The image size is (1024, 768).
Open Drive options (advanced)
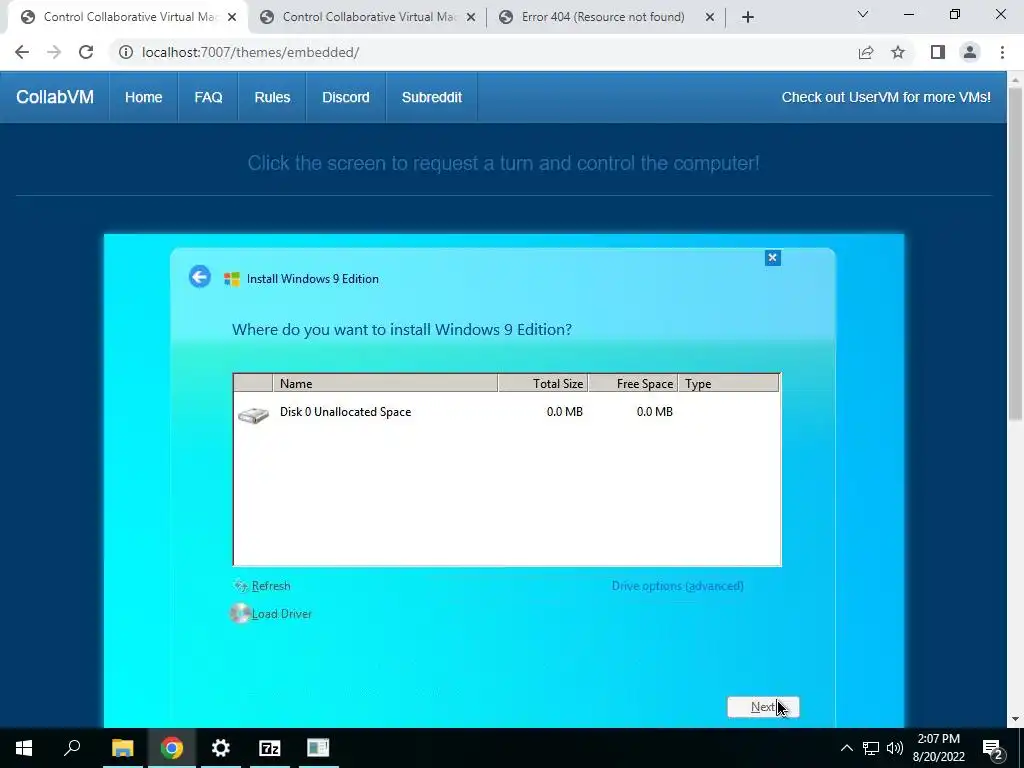point(677,586)
